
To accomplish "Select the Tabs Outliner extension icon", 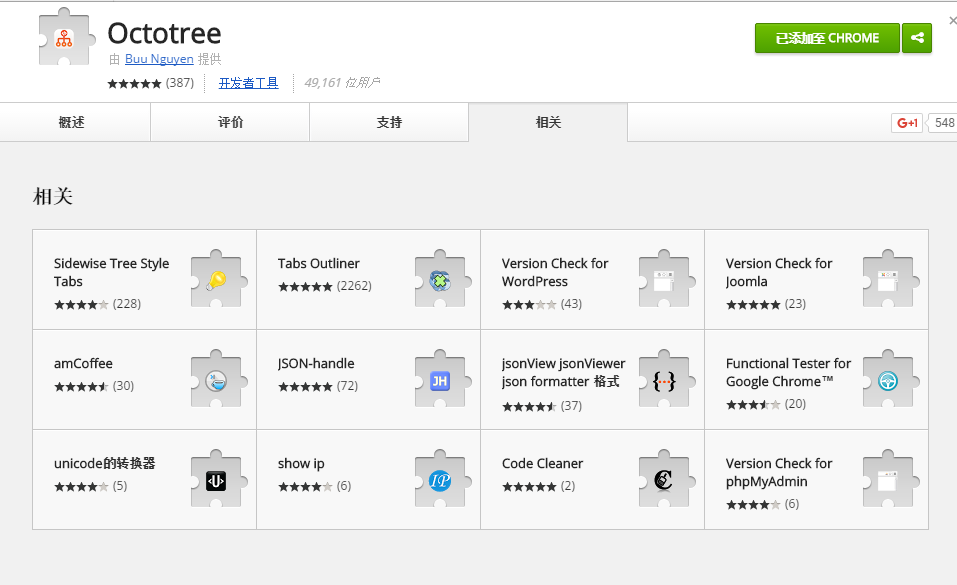I will 441,278.
